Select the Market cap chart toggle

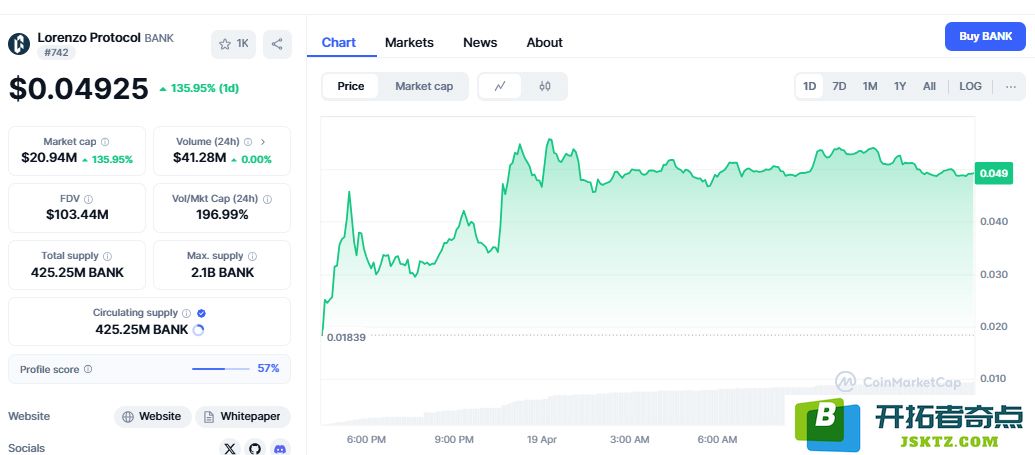(424, 87)
